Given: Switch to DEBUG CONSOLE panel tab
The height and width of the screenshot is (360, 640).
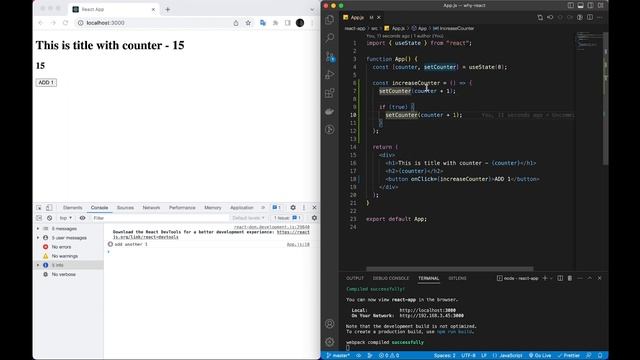Looking at the screenshot, I should click(391, 278).
